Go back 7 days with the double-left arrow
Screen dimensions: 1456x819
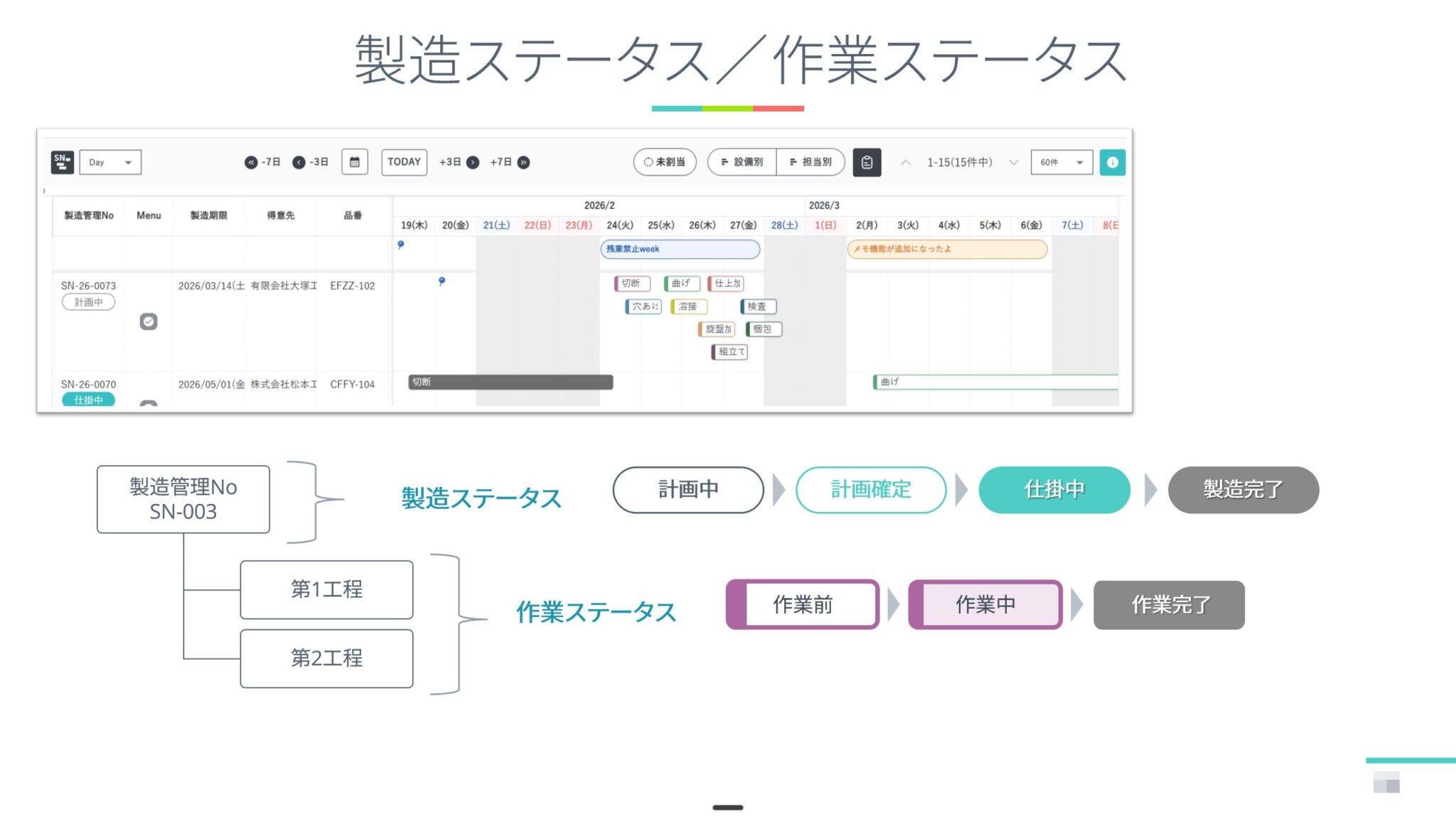tap(251, 162)
